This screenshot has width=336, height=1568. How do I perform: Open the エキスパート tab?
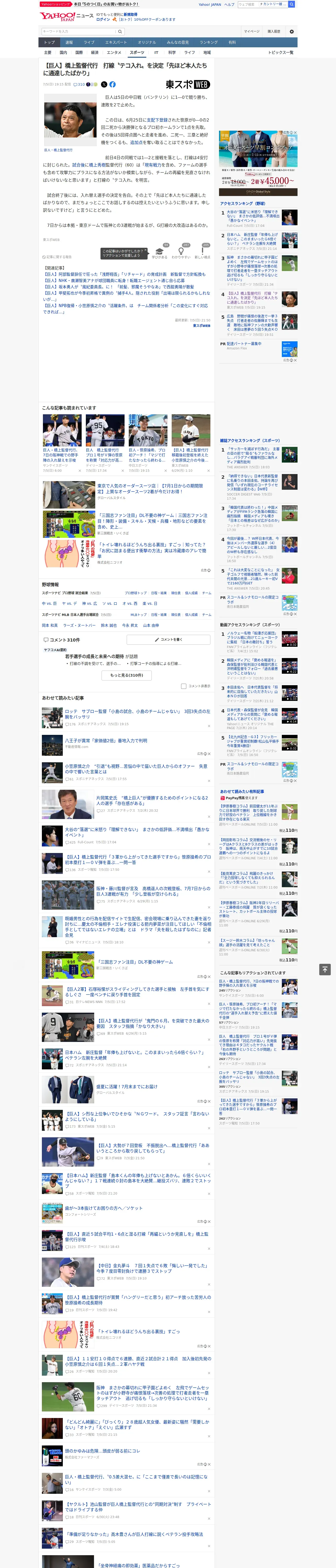(116, 42)
